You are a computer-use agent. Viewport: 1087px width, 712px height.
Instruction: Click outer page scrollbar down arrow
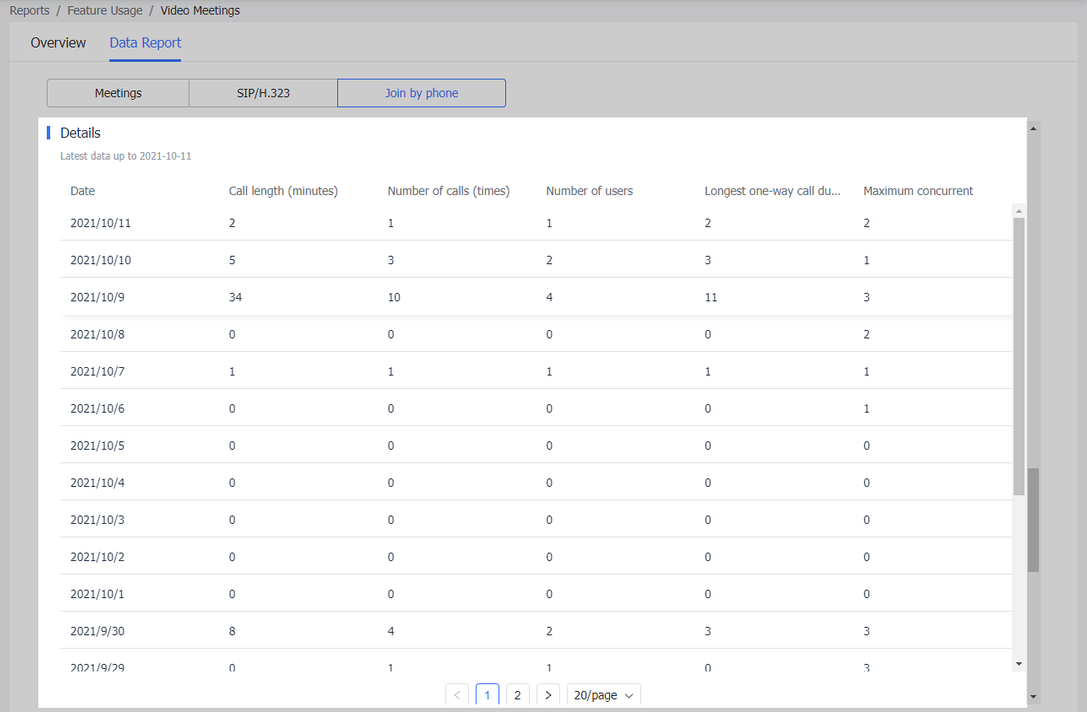click(1033, 697)
